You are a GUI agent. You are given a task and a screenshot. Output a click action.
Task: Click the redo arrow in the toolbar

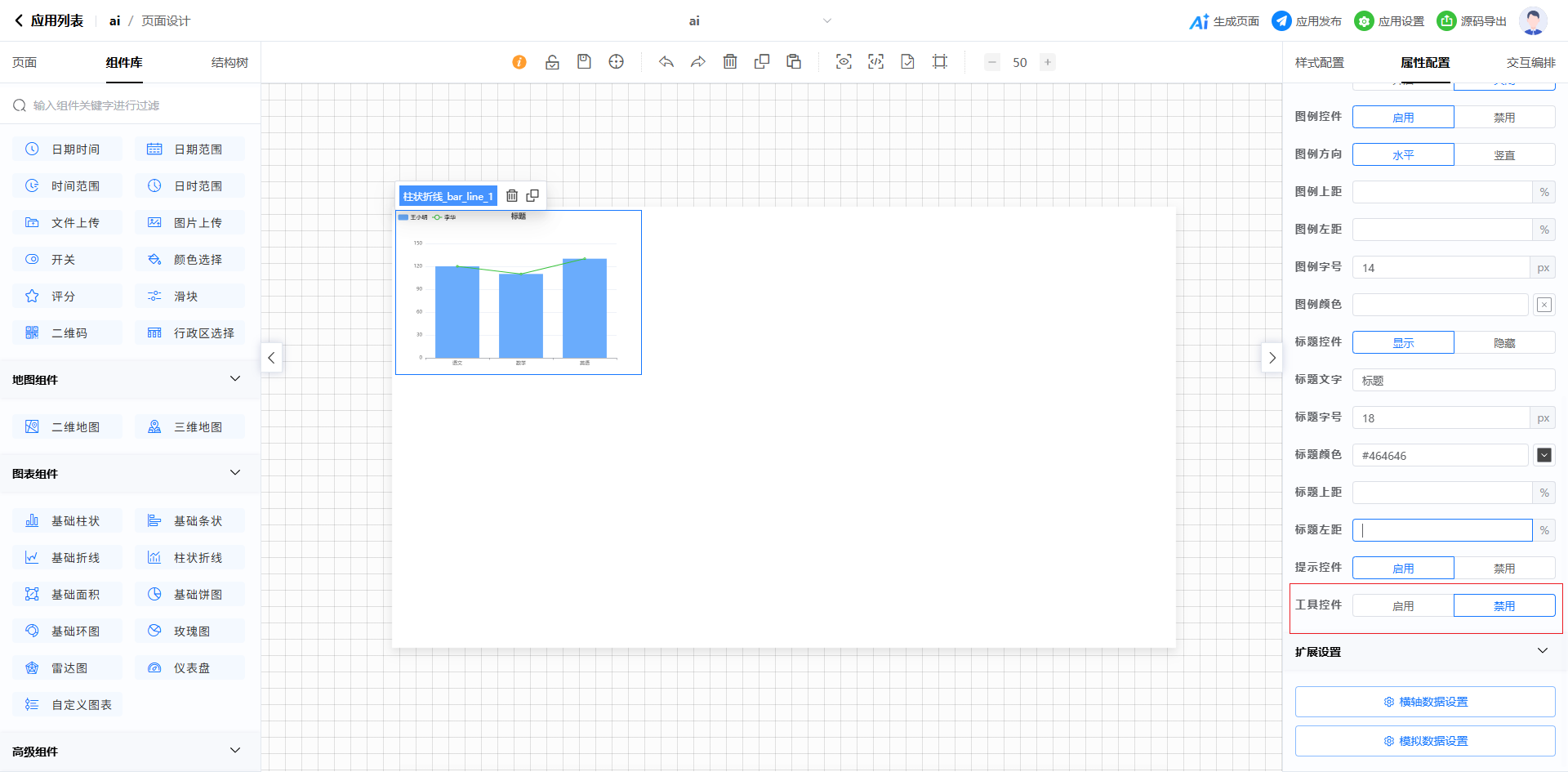698,62
